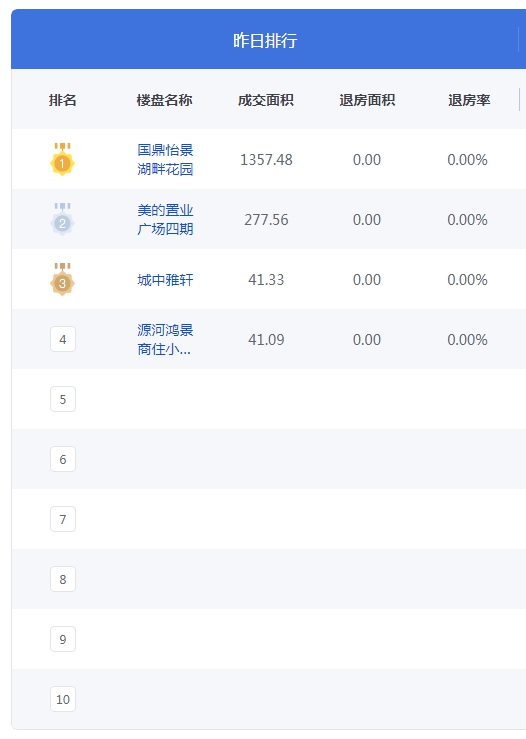This screenshot has height=739, width=526.
Task: Open the 城中雅轩 property link
Action: [x=165, y=280]
